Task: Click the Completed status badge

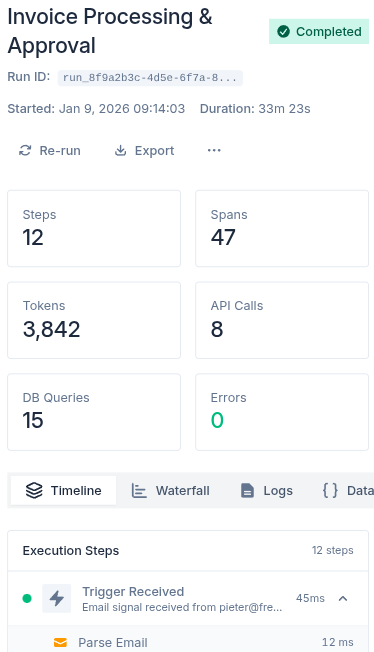Action: pos(319,32)
